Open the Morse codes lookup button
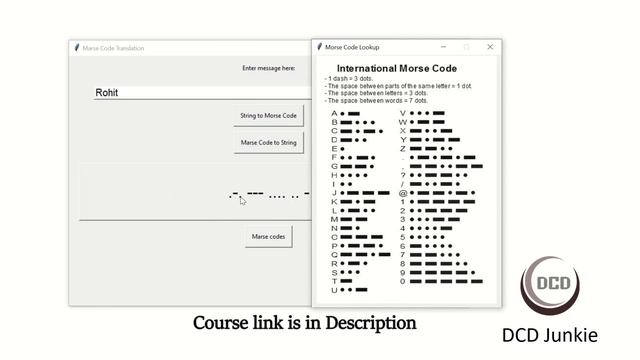Image resolution: width=640 pixels, height=360 pixels. point(269,237)
